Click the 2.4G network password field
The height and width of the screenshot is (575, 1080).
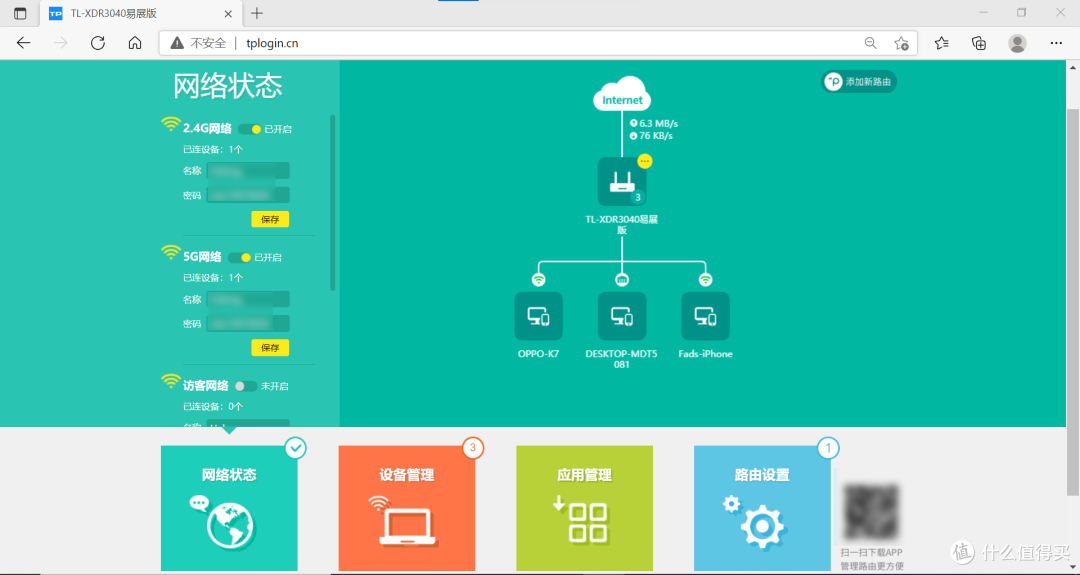click(248, 196)
